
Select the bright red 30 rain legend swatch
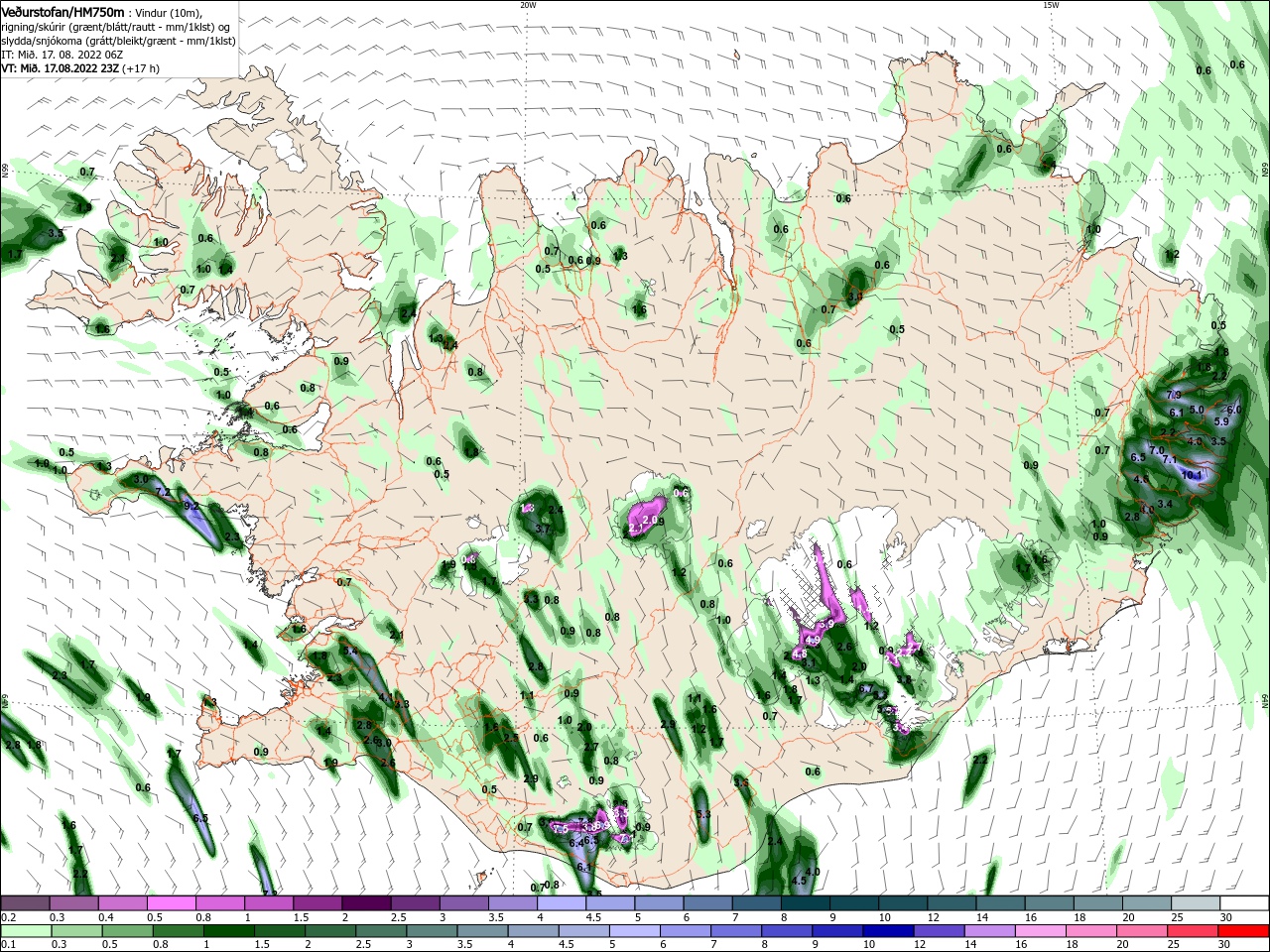(x=1244, y=931)
